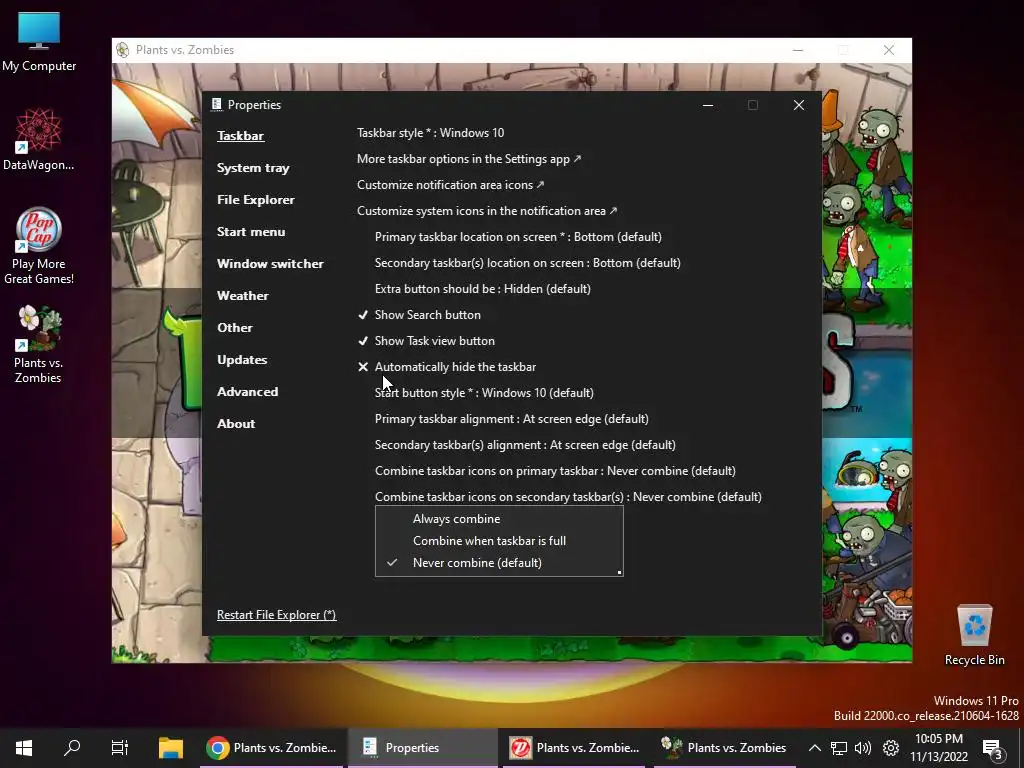
Task: Open Plants vs. Zombies desktop shortcut
Action: (x=39, y=344)
